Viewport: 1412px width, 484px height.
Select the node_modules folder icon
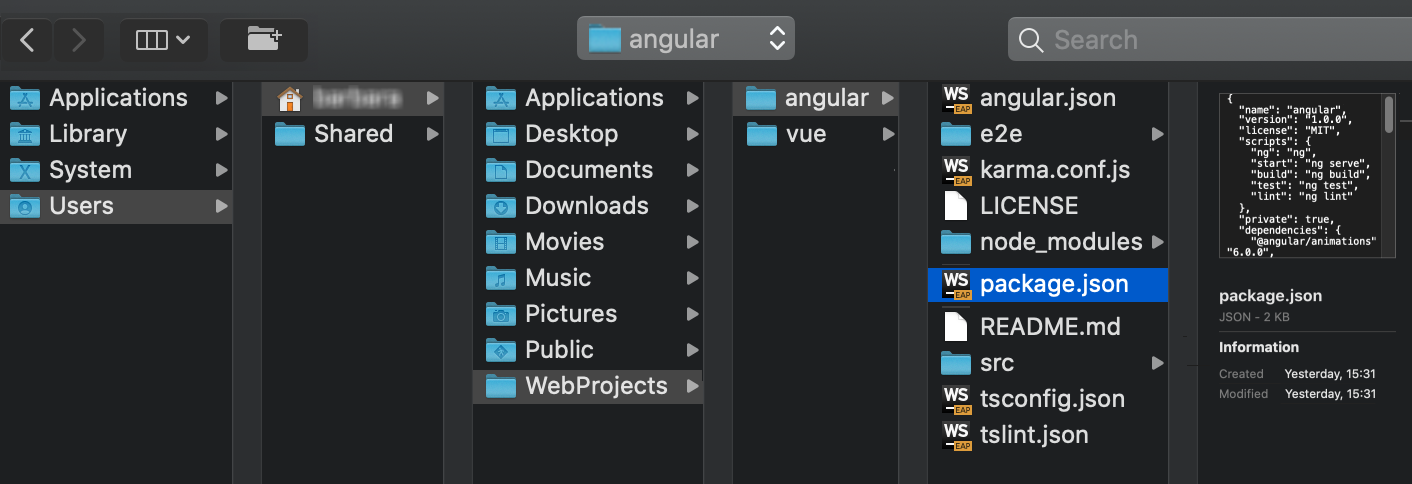point(957,242)
